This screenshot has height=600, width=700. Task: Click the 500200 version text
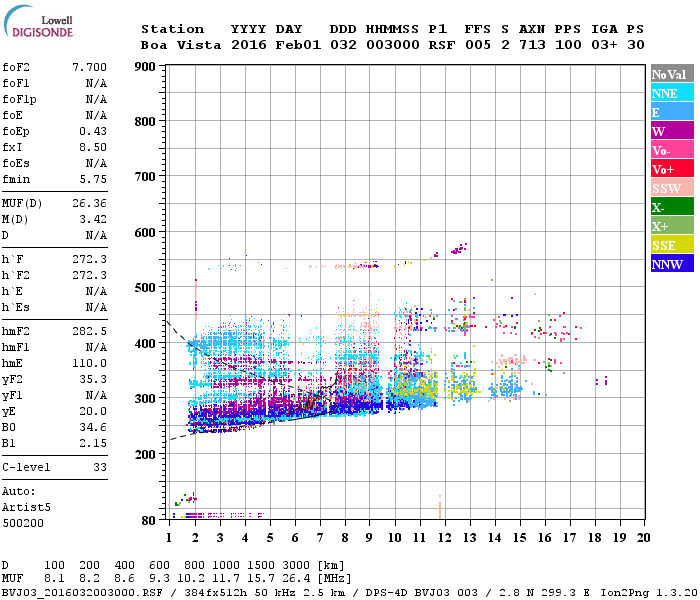pyautogui.click(x=23, y=523)
